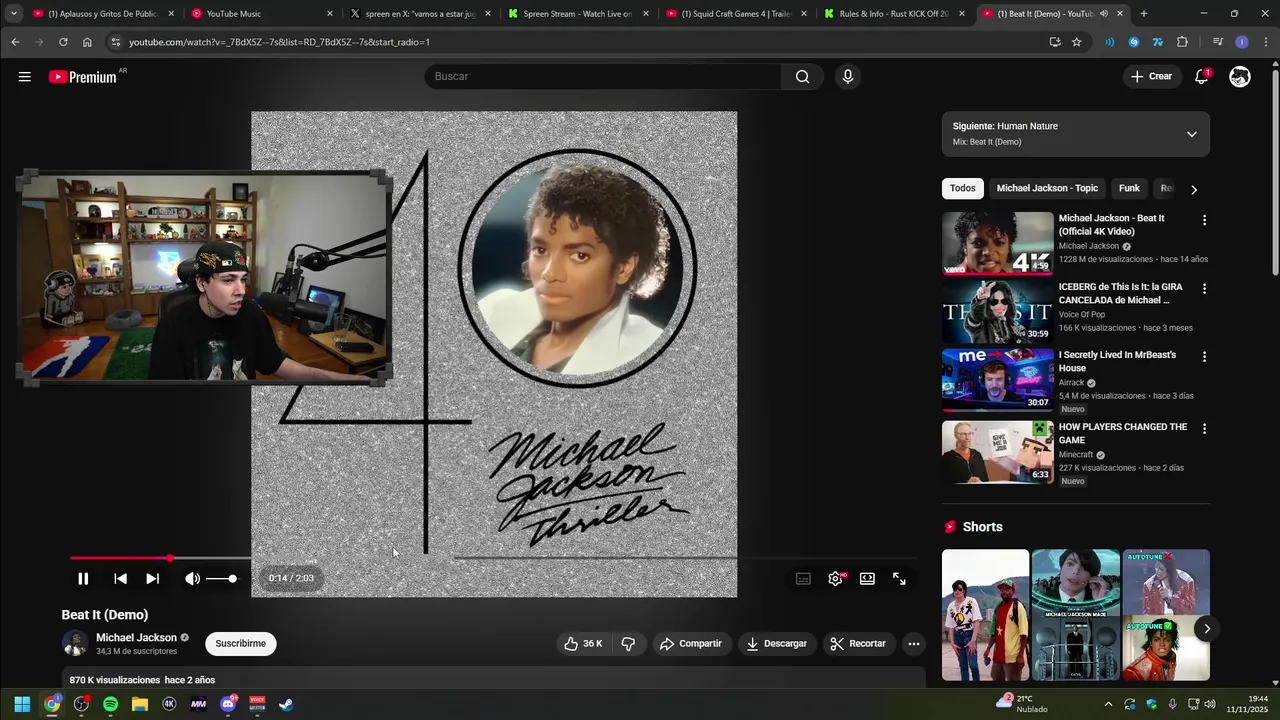The image size is (1280, 720).
Task: Click the search magnifier button
Action: point(802,77)
